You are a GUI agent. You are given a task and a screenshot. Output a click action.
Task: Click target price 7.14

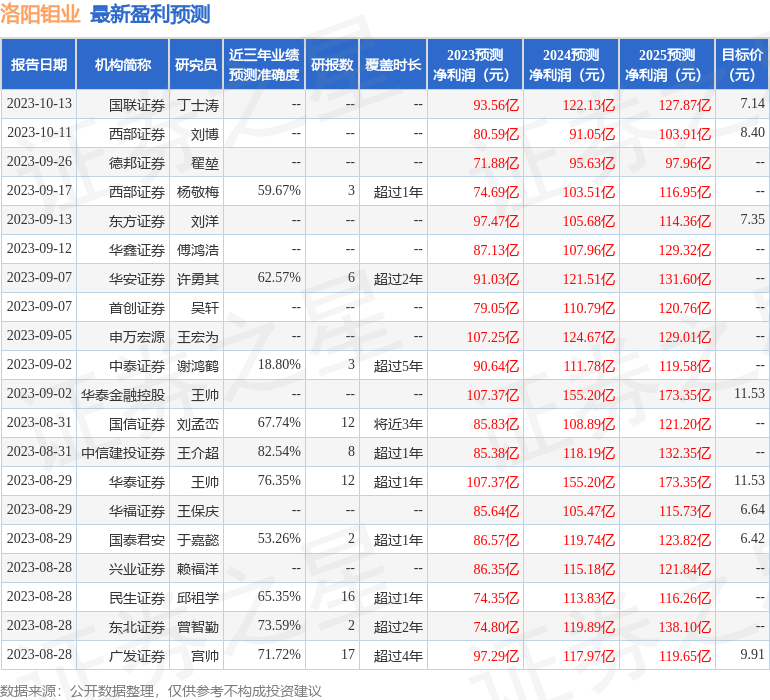[752, 104]
